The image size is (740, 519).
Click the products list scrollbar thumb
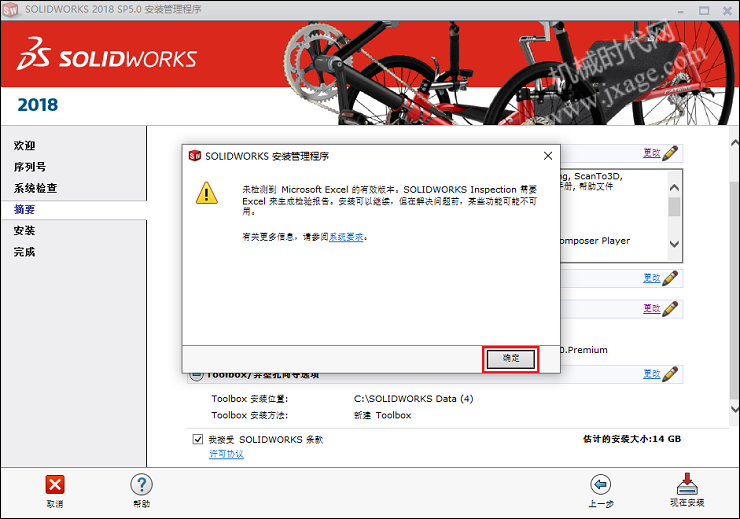674,206
